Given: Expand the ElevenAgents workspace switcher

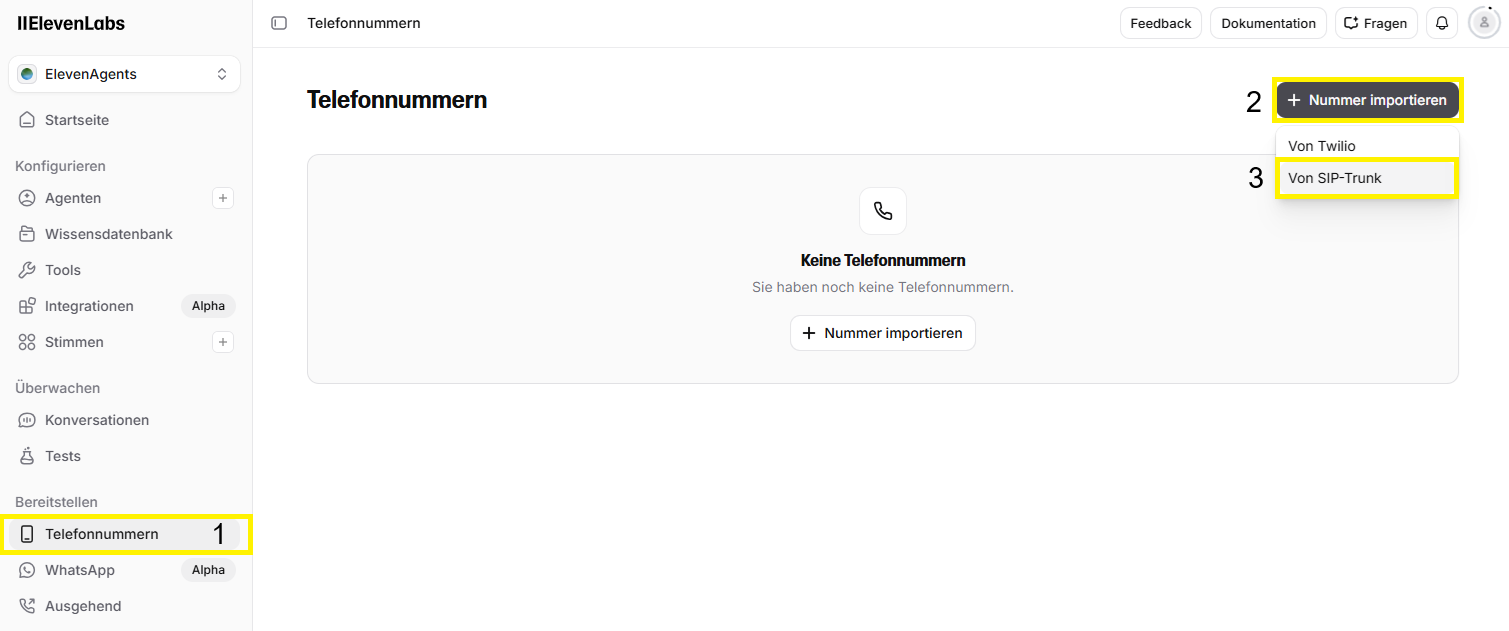Looking at the screenshot, I should [124, 74].
